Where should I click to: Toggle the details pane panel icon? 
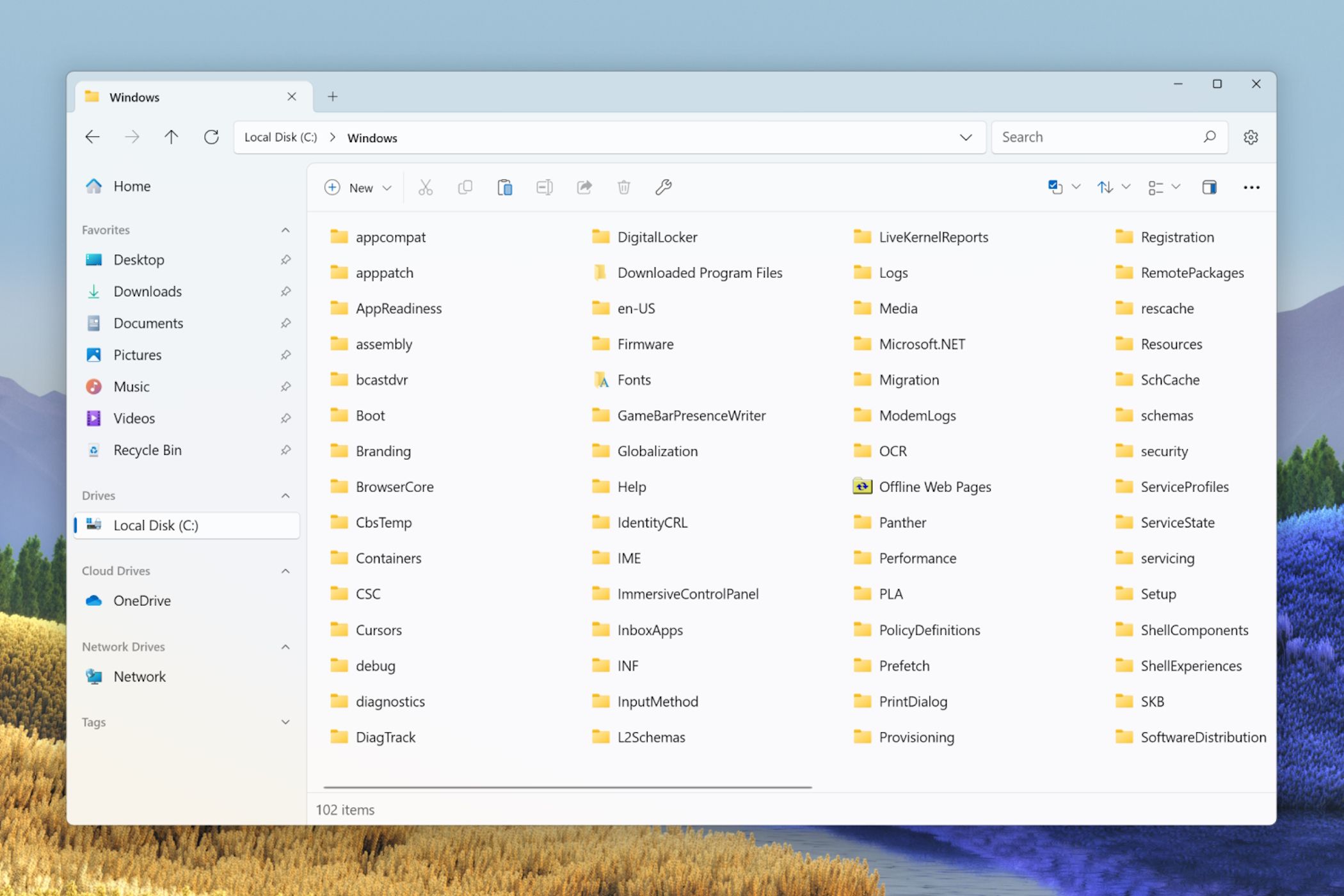(x=1210, y=187)
